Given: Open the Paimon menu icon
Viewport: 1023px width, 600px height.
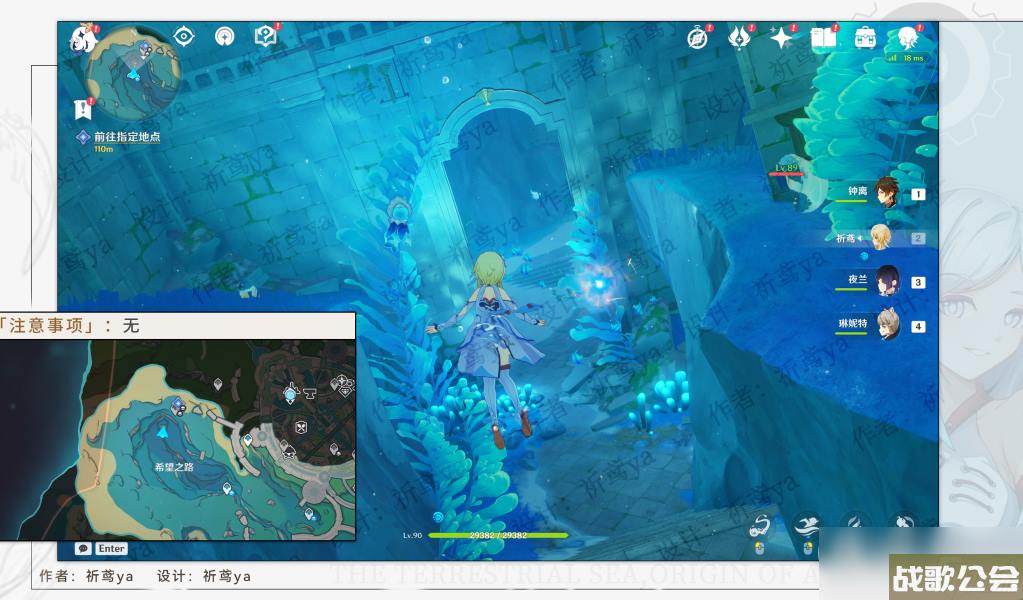Looking at the screenshot, I should (x=83, y=41).
